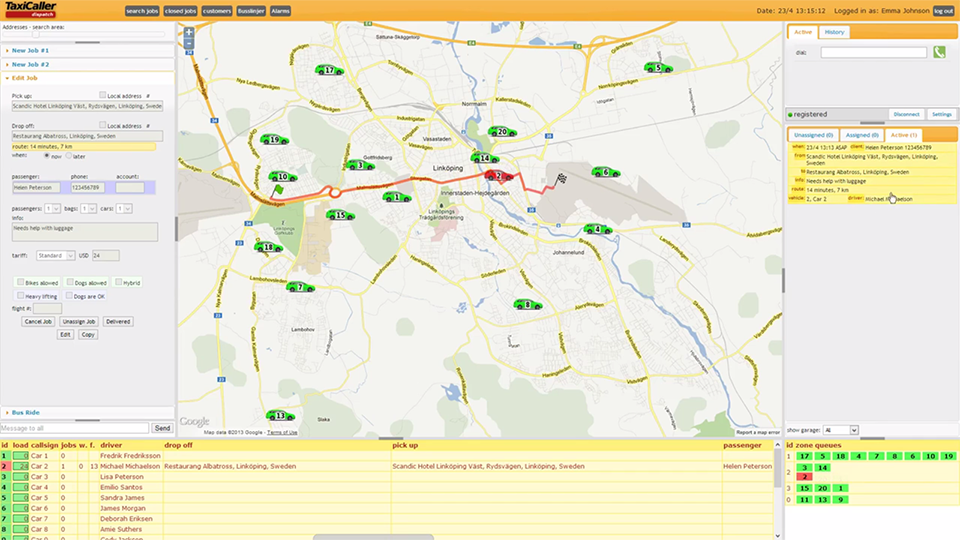960x540 pixels.
Task: Toggle Hybrid checkbox
Action: point(118,282)
